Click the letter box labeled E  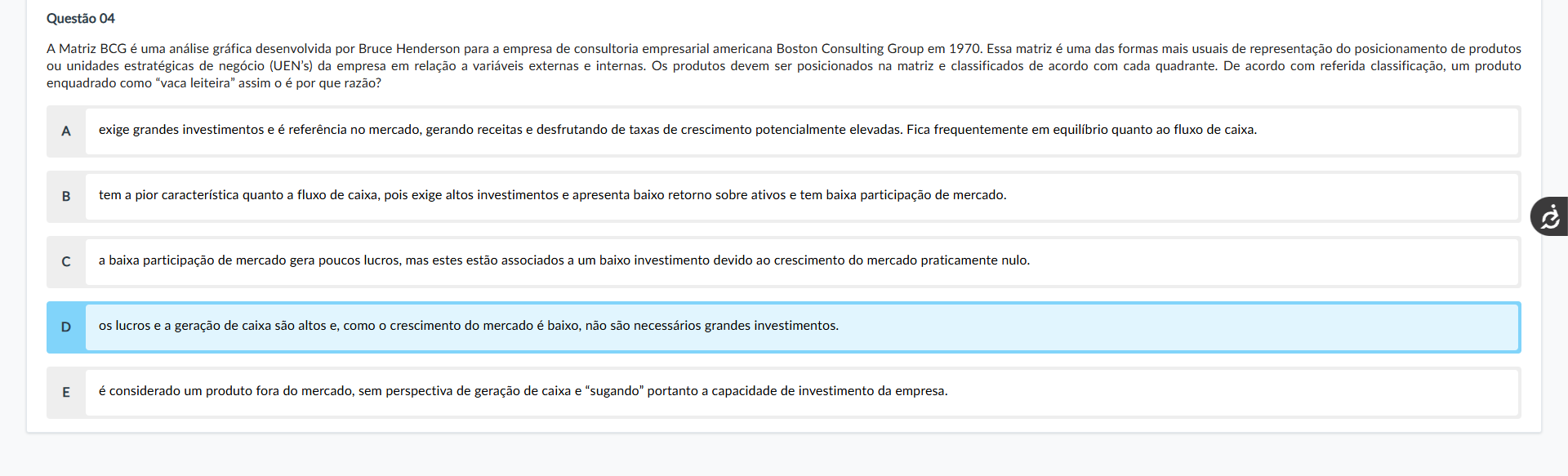[65, 393]
